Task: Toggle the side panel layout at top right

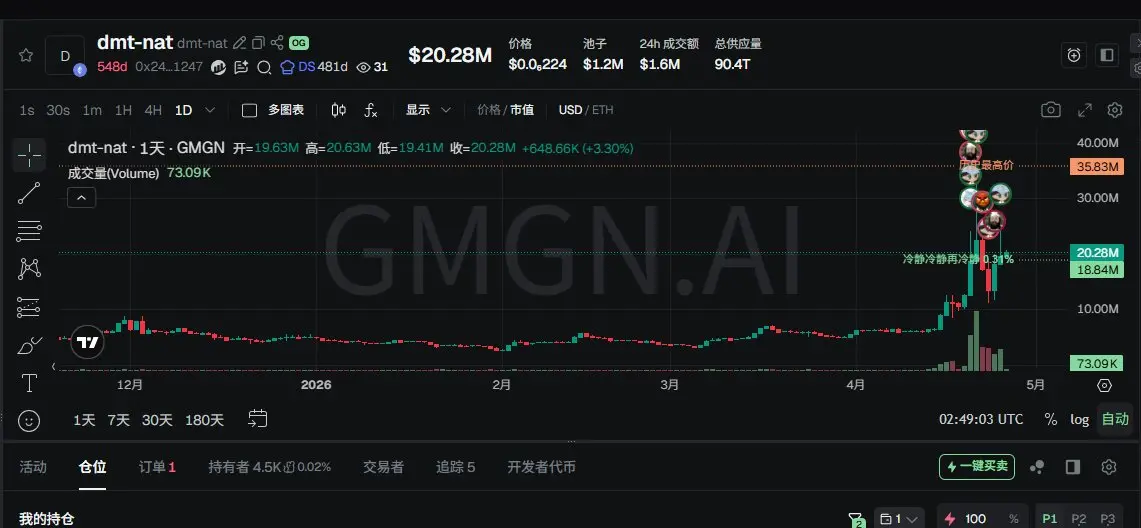Action: (1108, 55)
